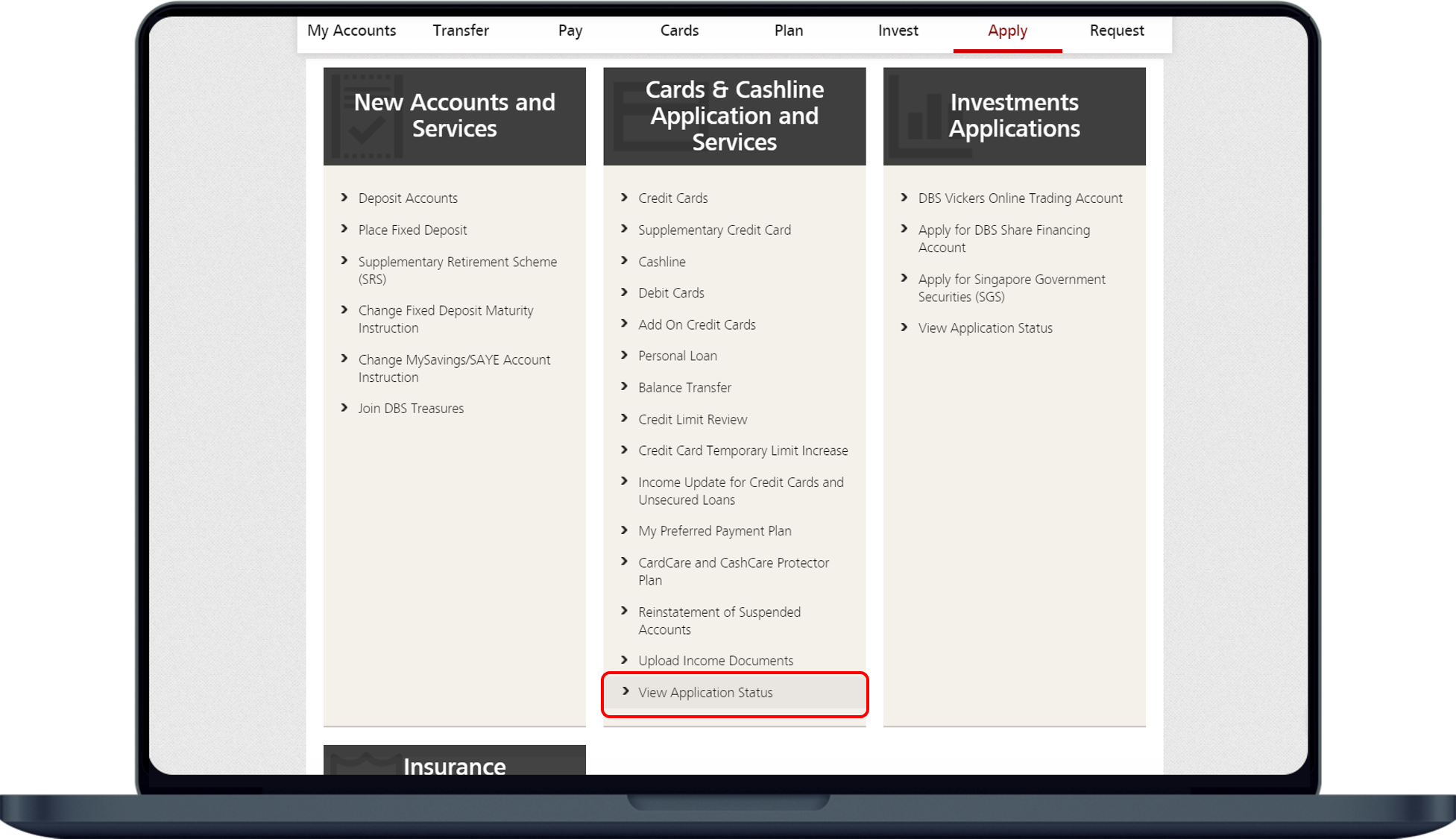Select Balance Transfer option

click(x=685, y=387)
